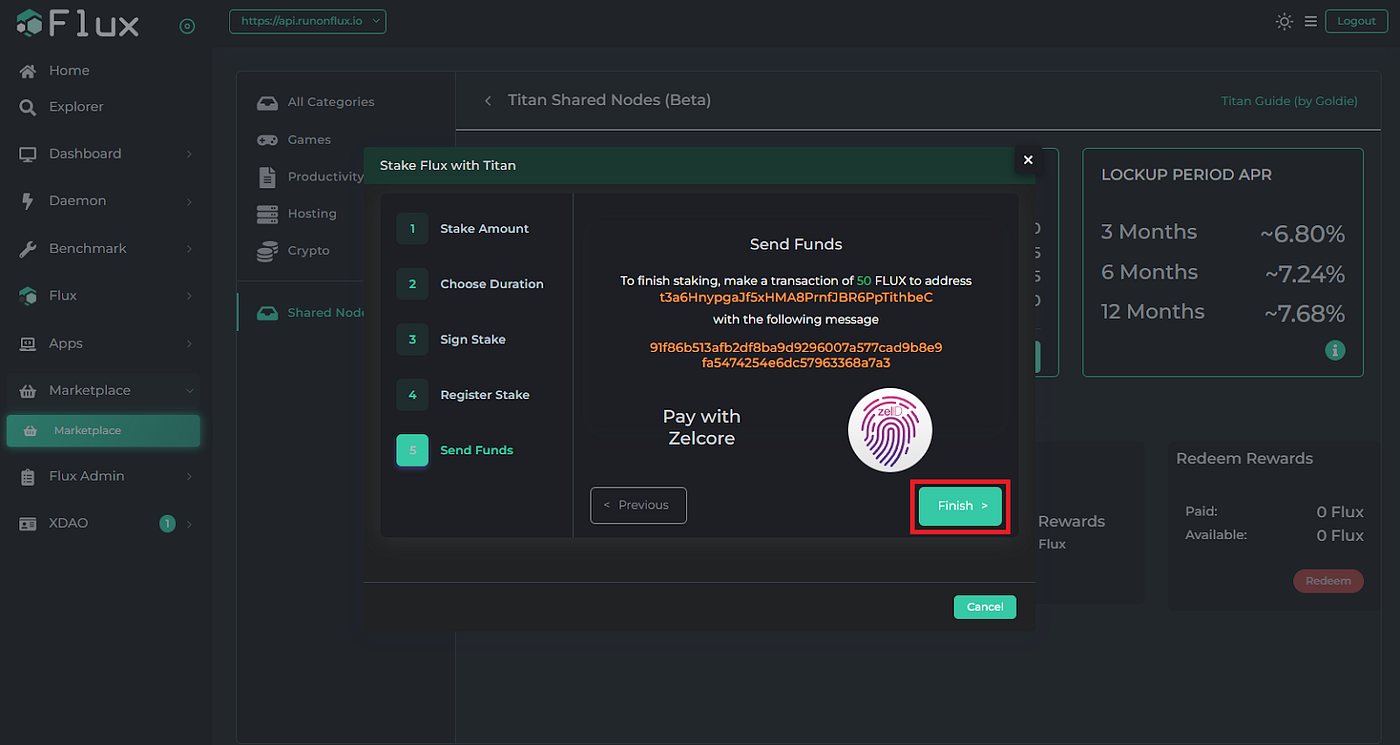Click the Marketplace basket icon in sidebar
The width and height of the screenshot is (1400, 745).
coord(28,390)
